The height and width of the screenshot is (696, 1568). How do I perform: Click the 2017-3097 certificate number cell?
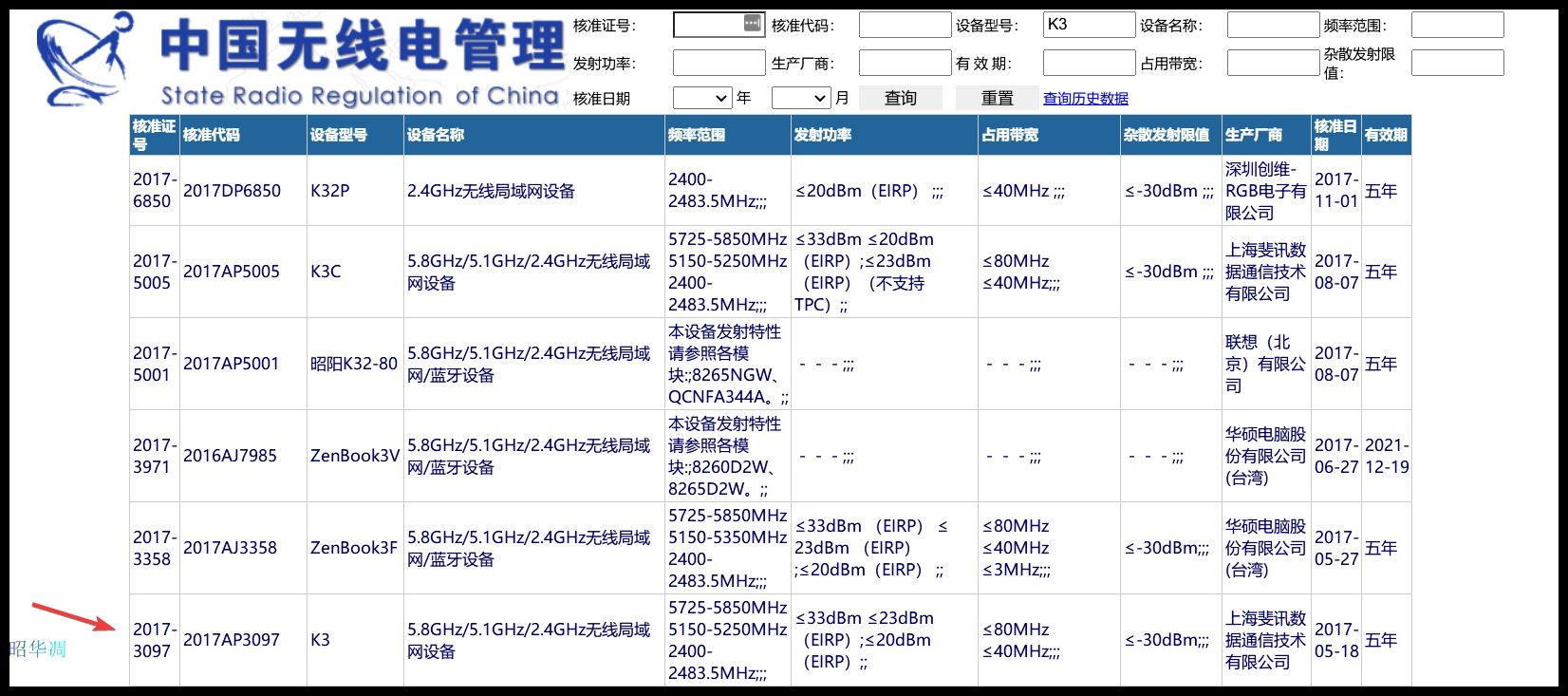pos(154,640)
